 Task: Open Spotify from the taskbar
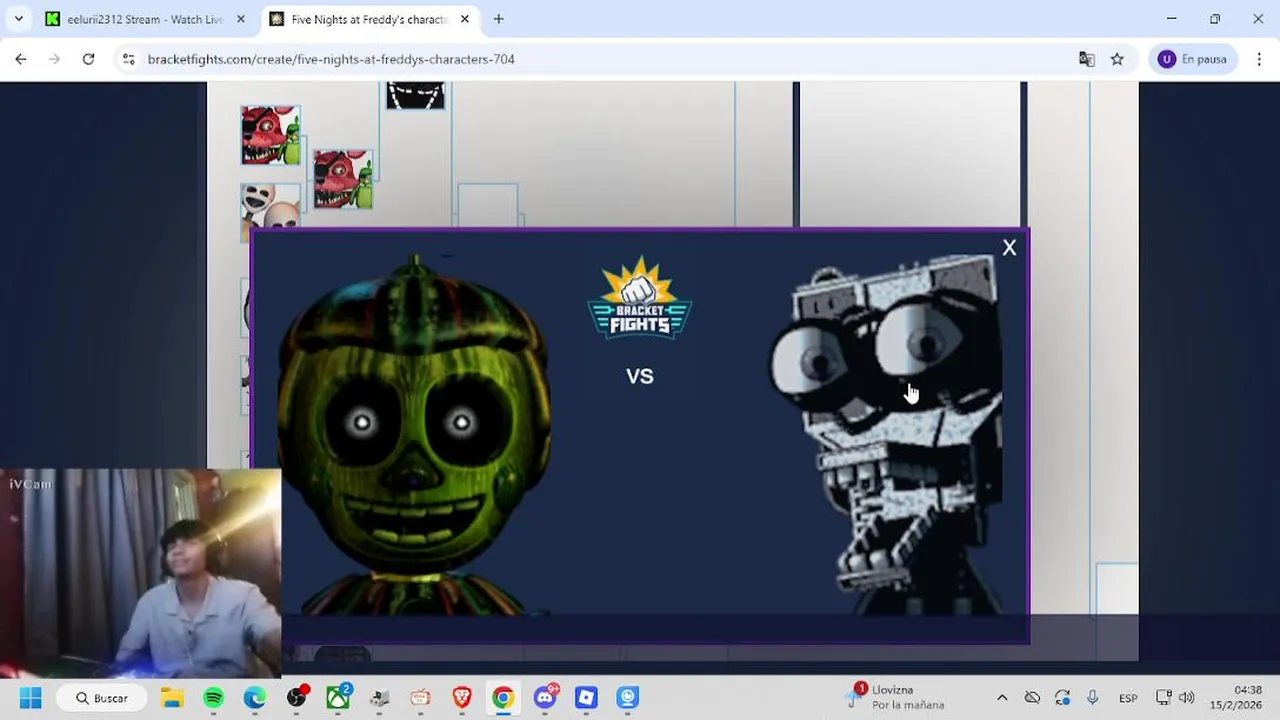tap(213, 698)
